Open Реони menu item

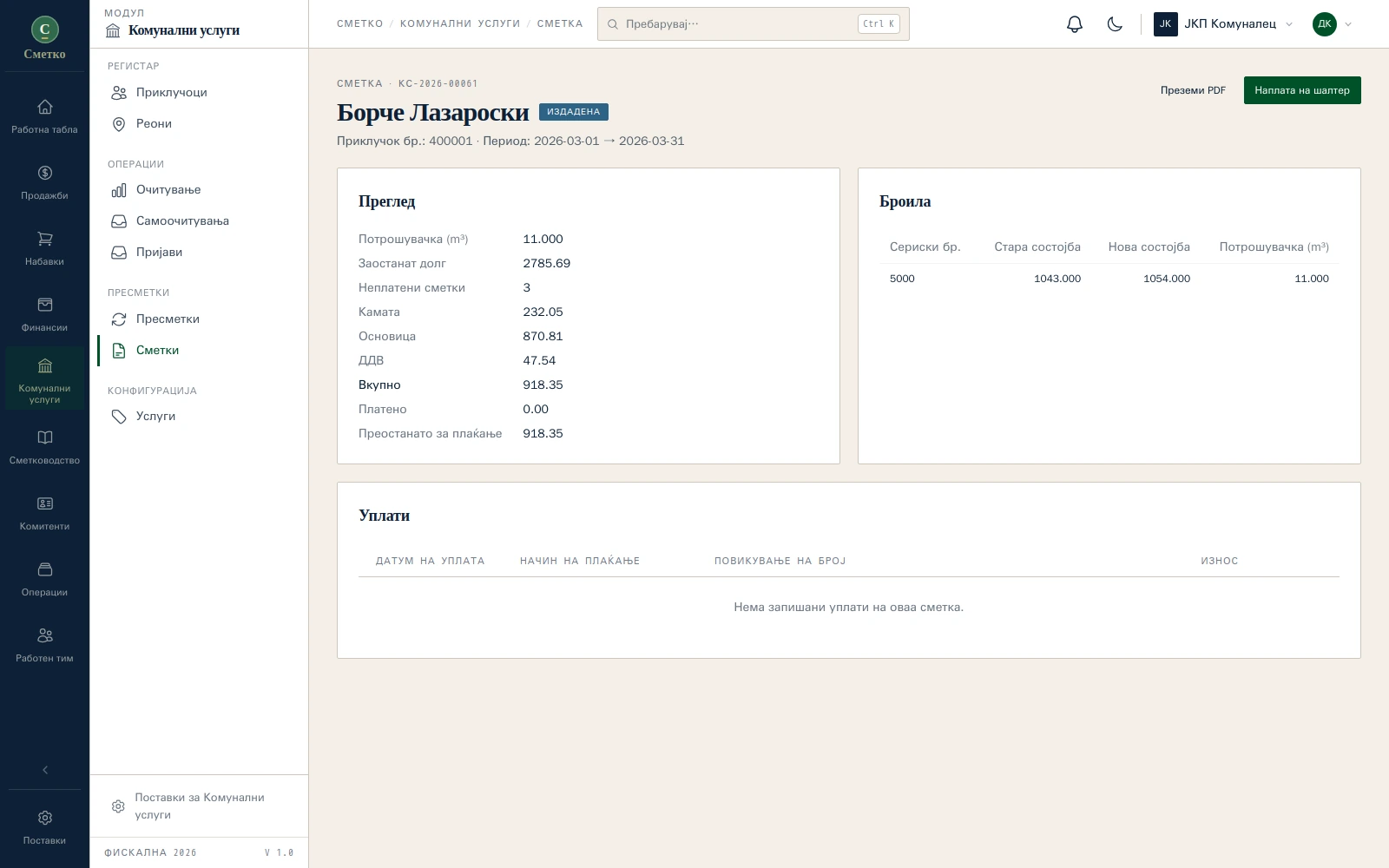[x=200, y=123]
